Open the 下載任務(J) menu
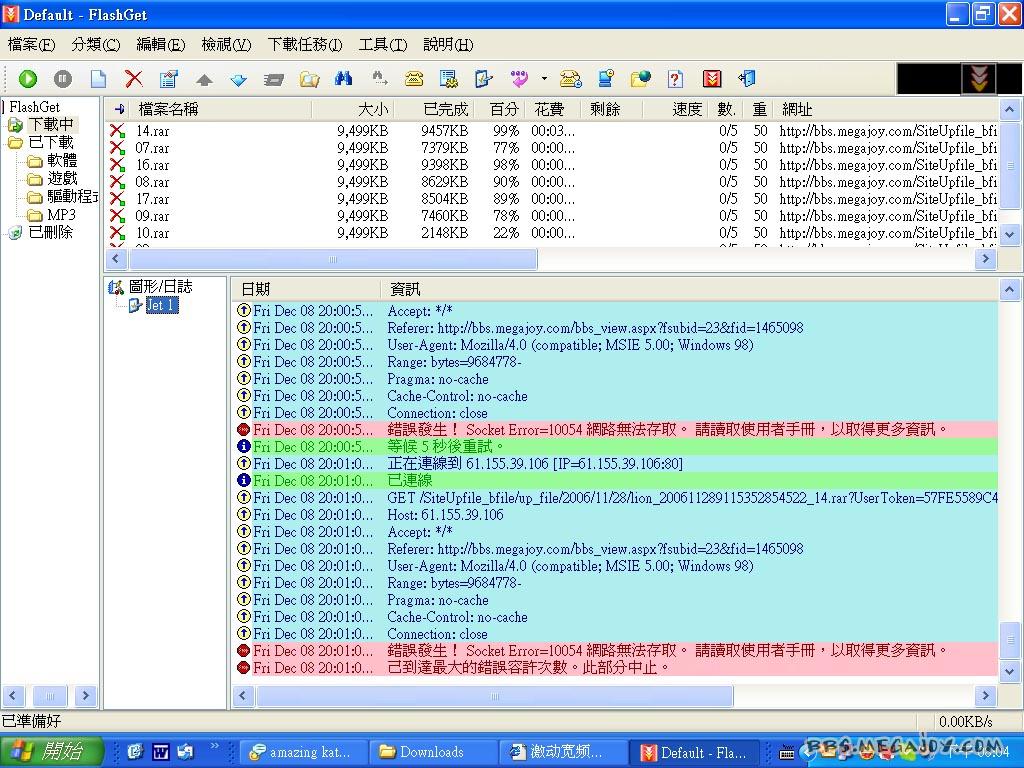 (x=305, y=44)
